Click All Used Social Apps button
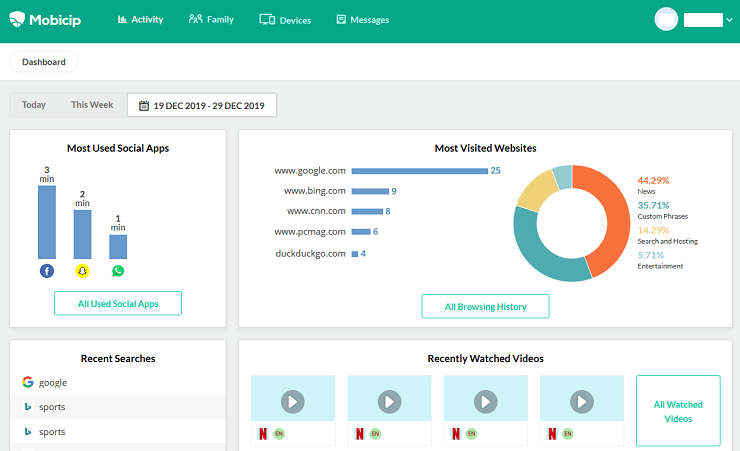The width and height of the screenshot is (740, 451). pos(118,303)
